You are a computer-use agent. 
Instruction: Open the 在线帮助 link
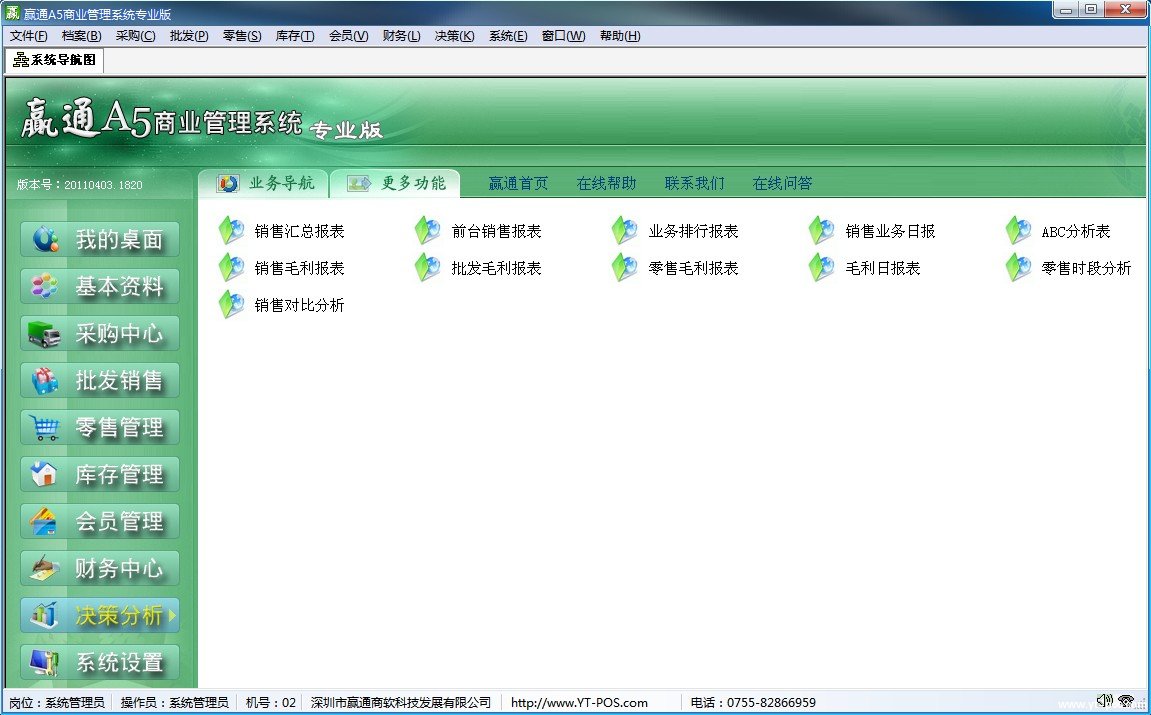(606, 184)
